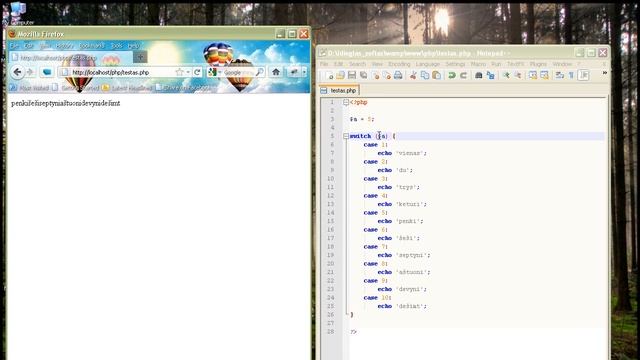Undo with the green arrow icon
The height and width of the screenshot is (360, 640).
(x=451, y=75)
